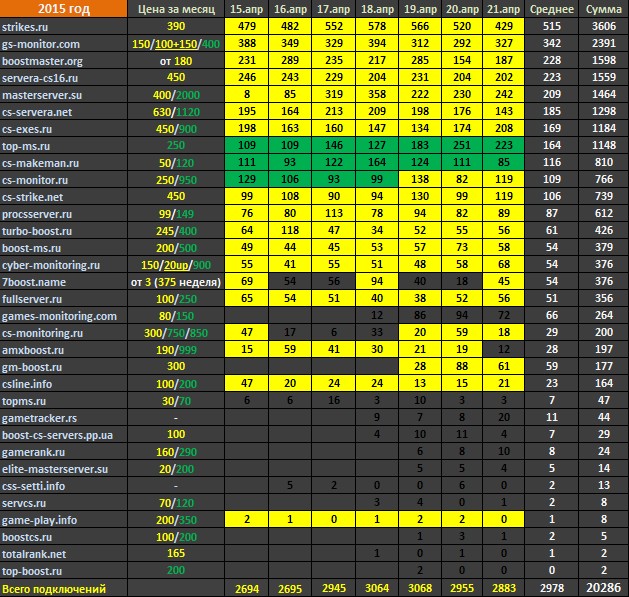The width and height of the screenshot is (629, 597).
Task: Select the cs-makeman.ru green cell 164
Action: 377,162
